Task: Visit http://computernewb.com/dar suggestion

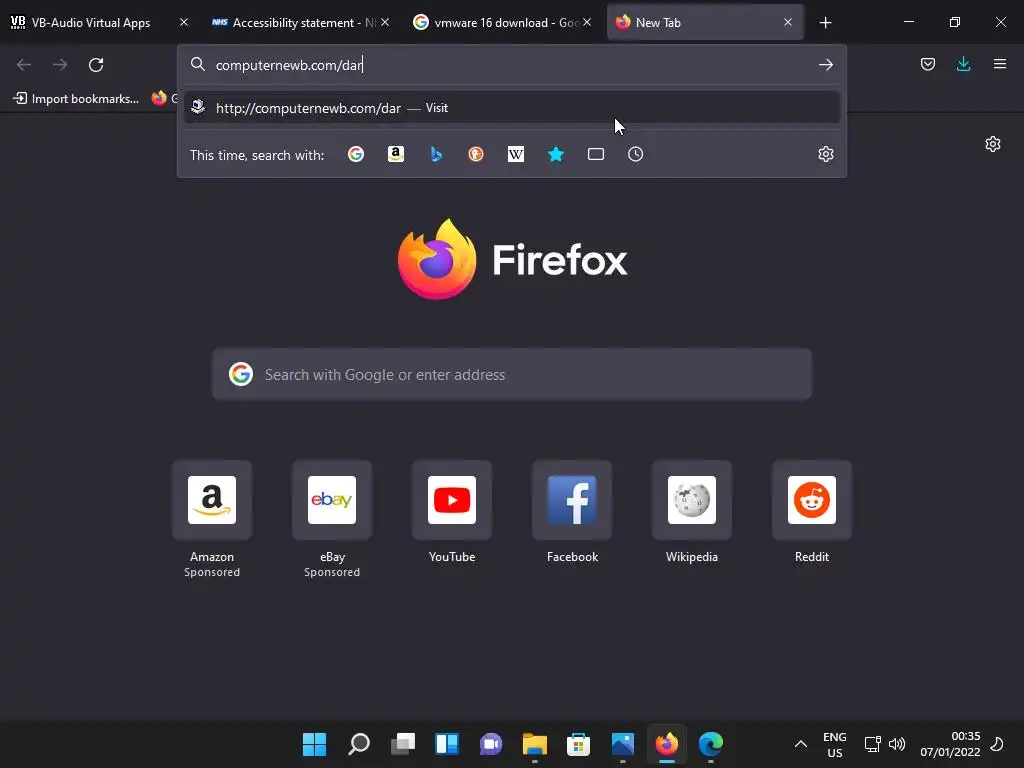Action: pyautogui.click(x=511, y=108)
